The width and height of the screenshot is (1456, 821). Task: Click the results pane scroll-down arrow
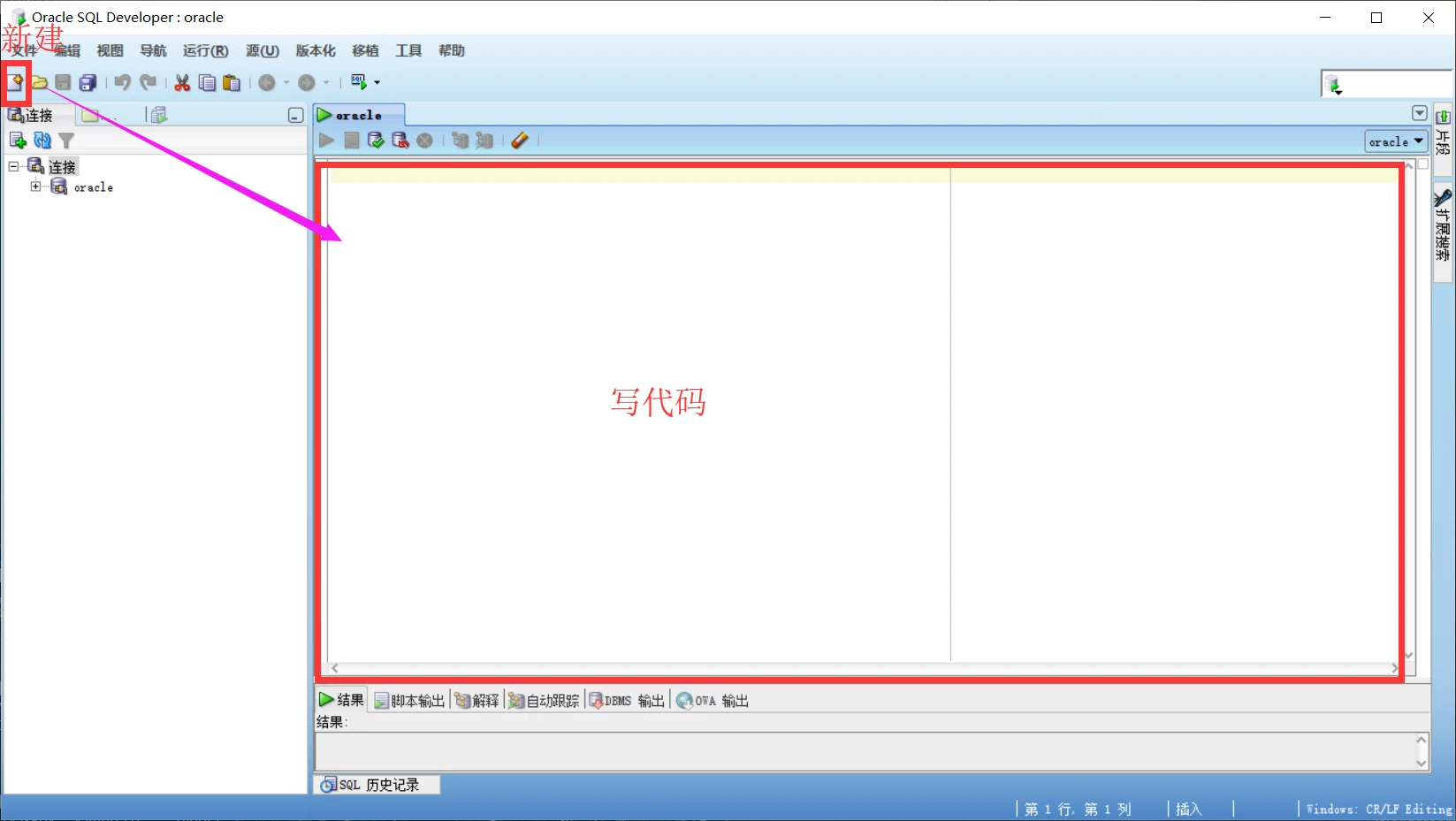(x=1422, y=763)
